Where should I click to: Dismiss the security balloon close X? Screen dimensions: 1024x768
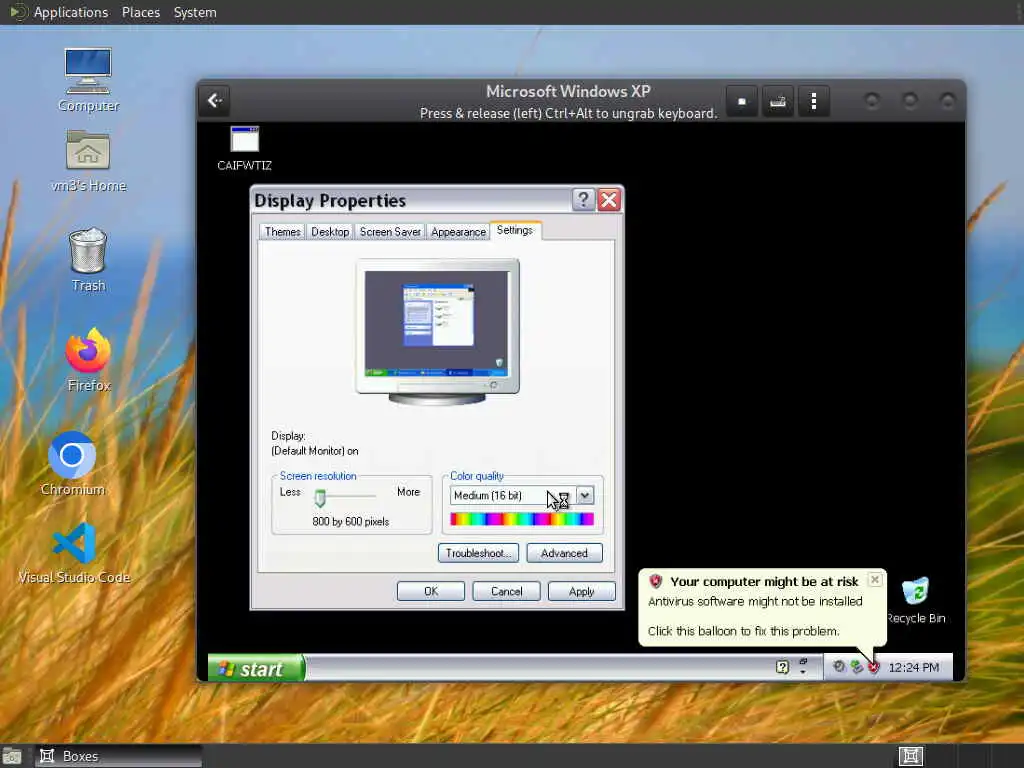point(875,579)
